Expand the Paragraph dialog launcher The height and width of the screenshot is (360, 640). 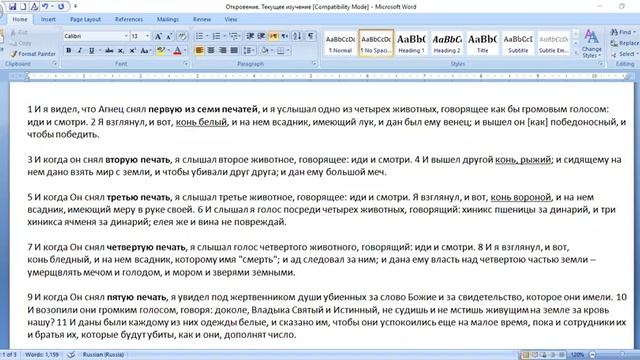point(314,64)
